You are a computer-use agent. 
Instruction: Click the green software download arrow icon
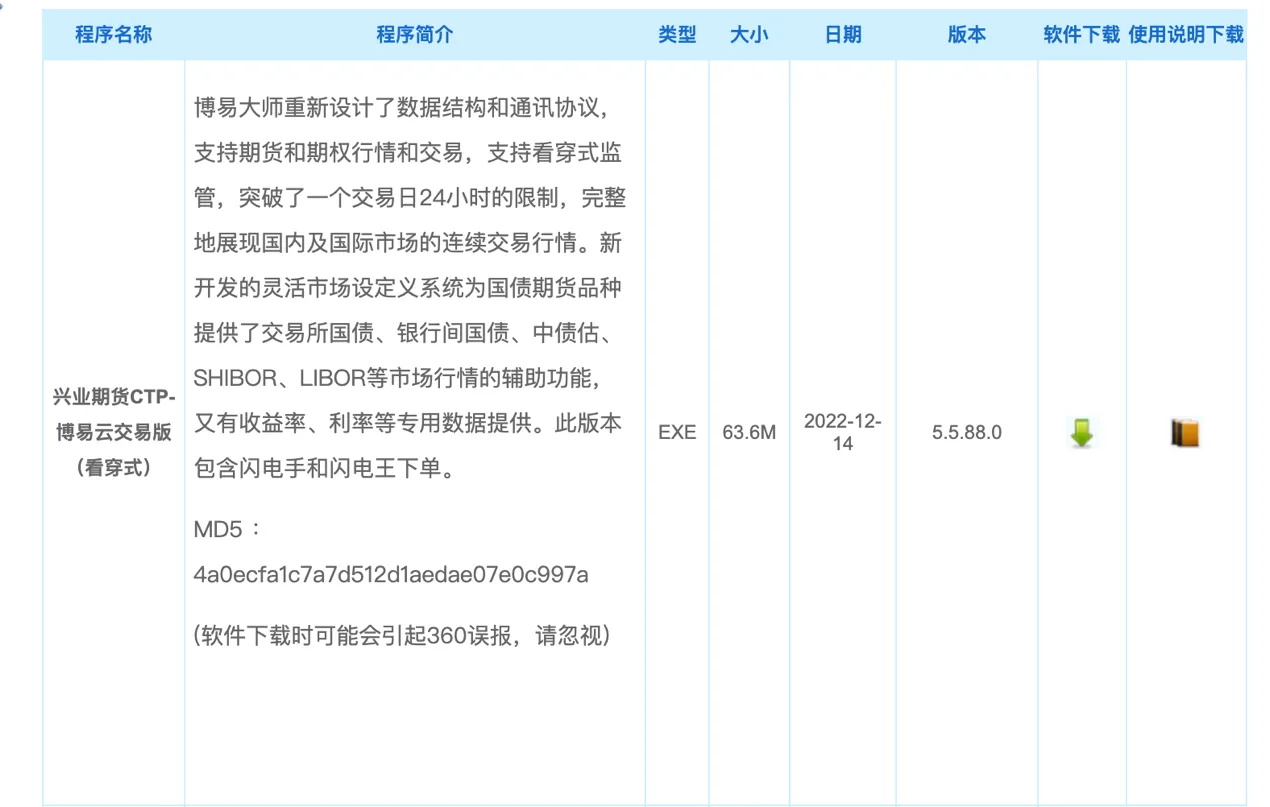point(1081,433)
